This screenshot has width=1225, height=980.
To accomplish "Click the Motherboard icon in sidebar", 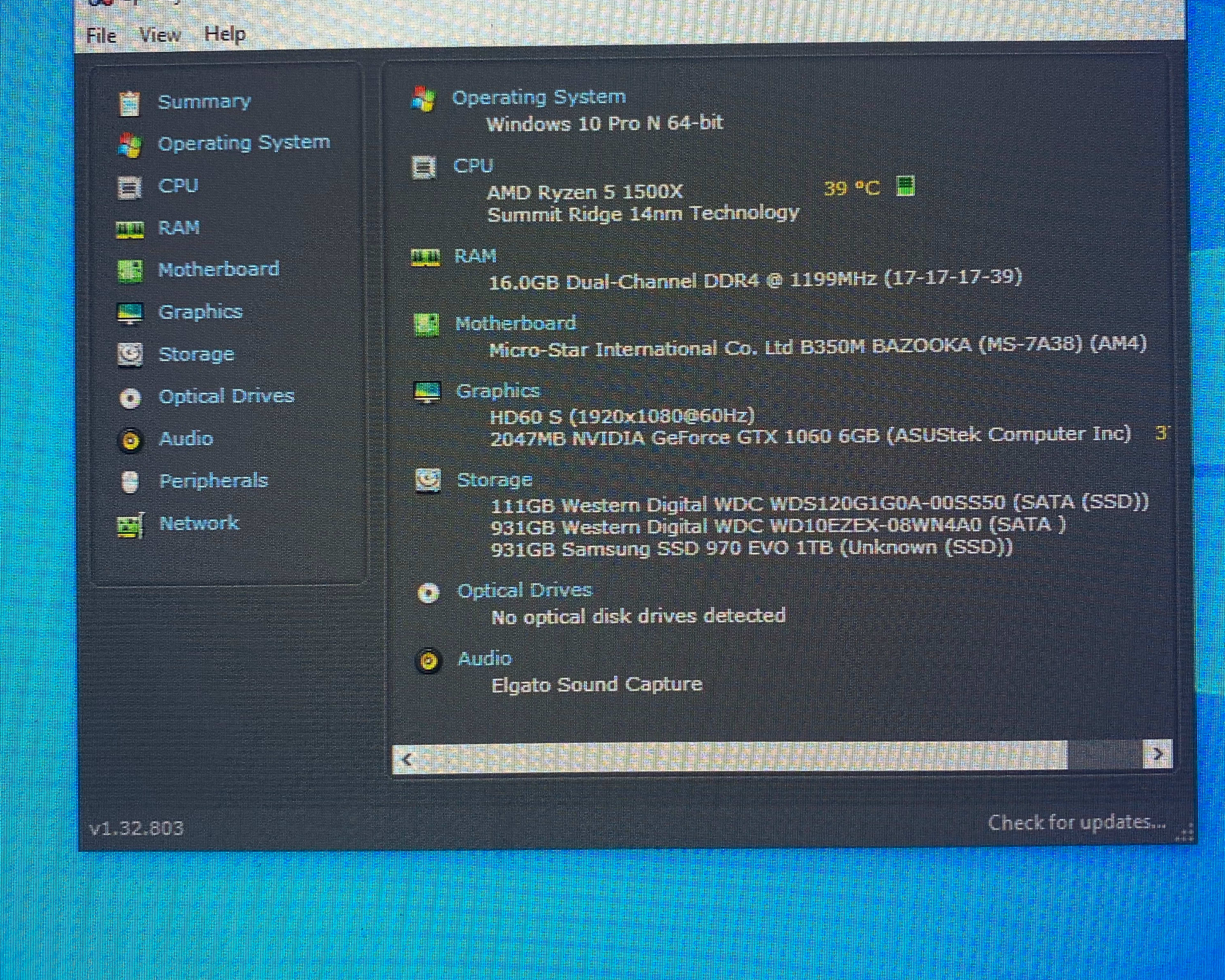I will point(130,271).
